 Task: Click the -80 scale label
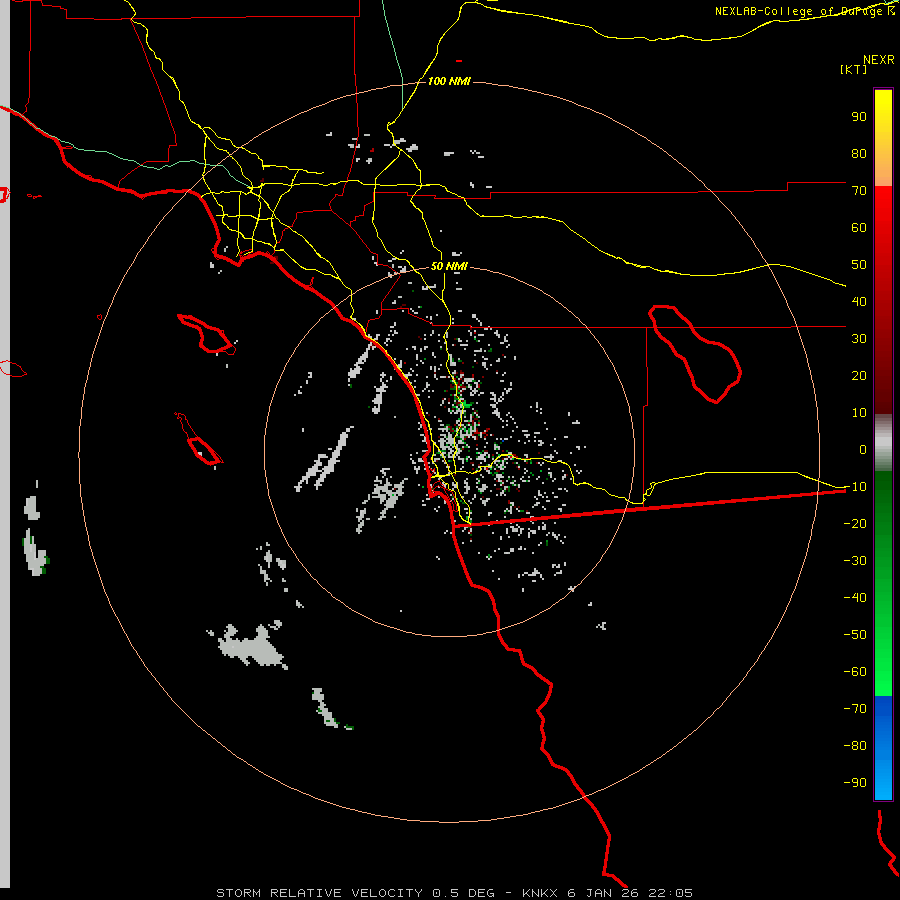855,746
